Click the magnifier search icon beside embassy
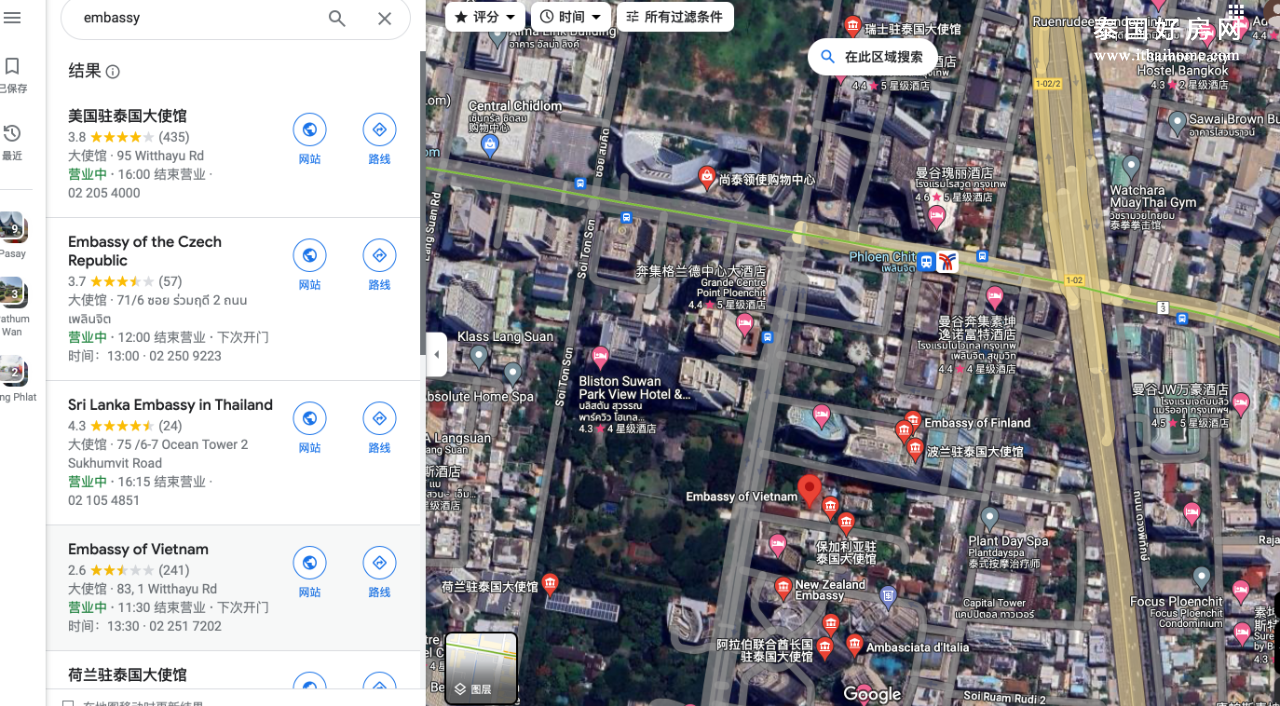 point(337,18)
